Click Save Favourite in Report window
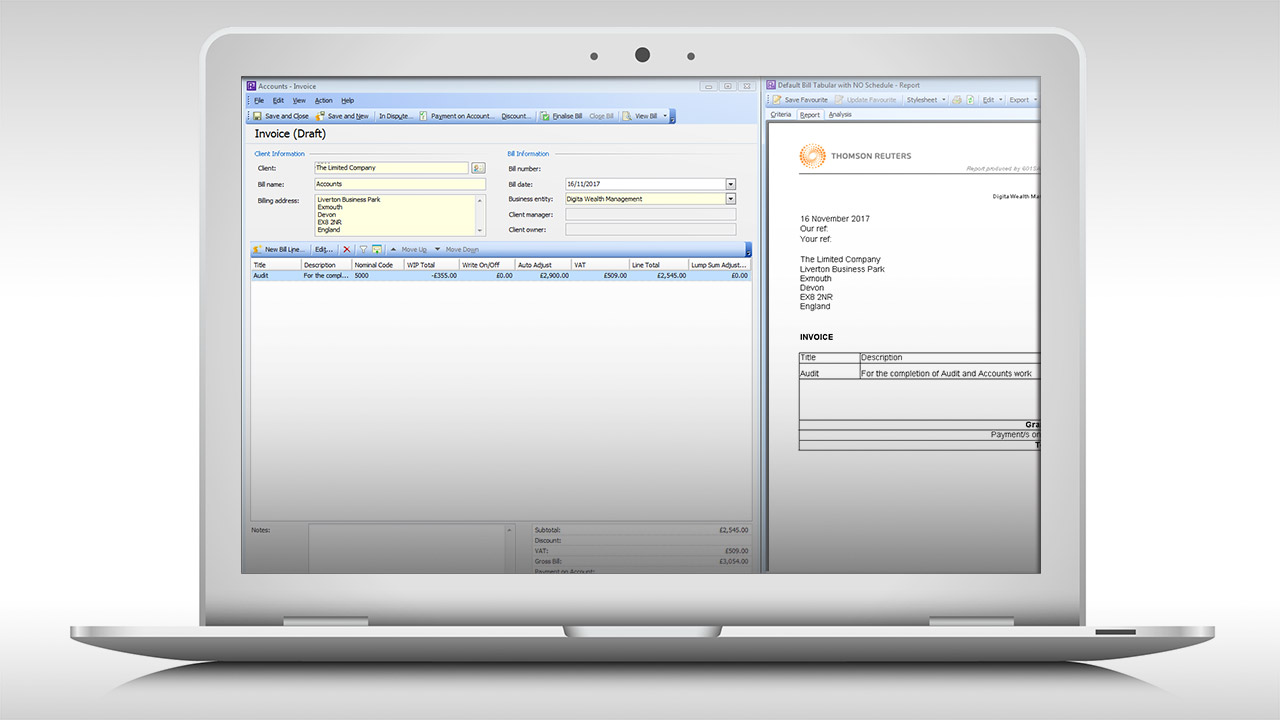This screenshot has height=720, width=1280. click(x=800, y=100)
